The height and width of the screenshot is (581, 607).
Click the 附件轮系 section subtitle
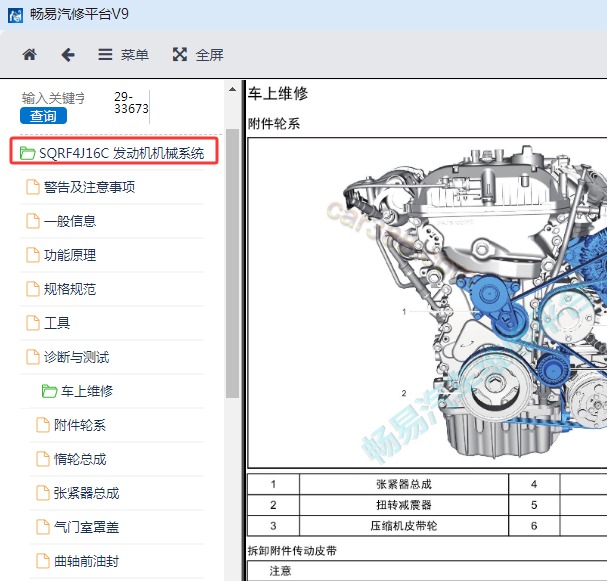click(x=274, y=124)
